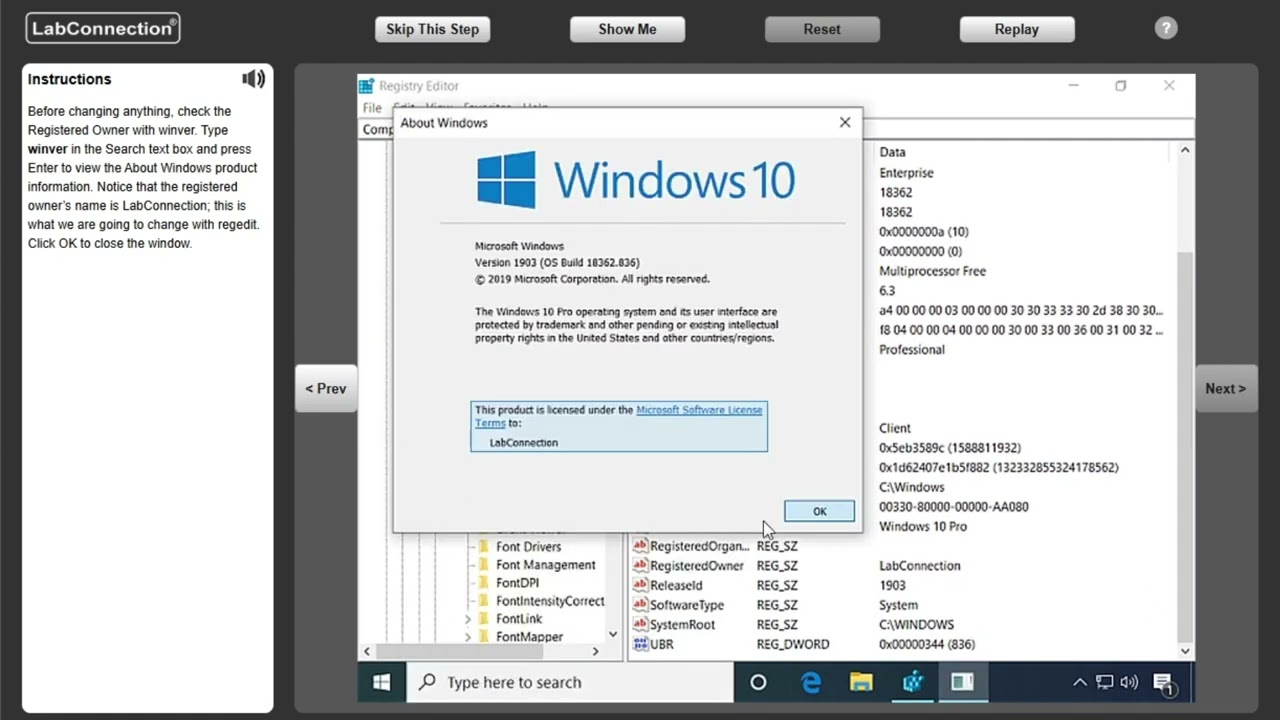Open the notification center icon
Screen dimensions: 1280x720
[1164, 684]
